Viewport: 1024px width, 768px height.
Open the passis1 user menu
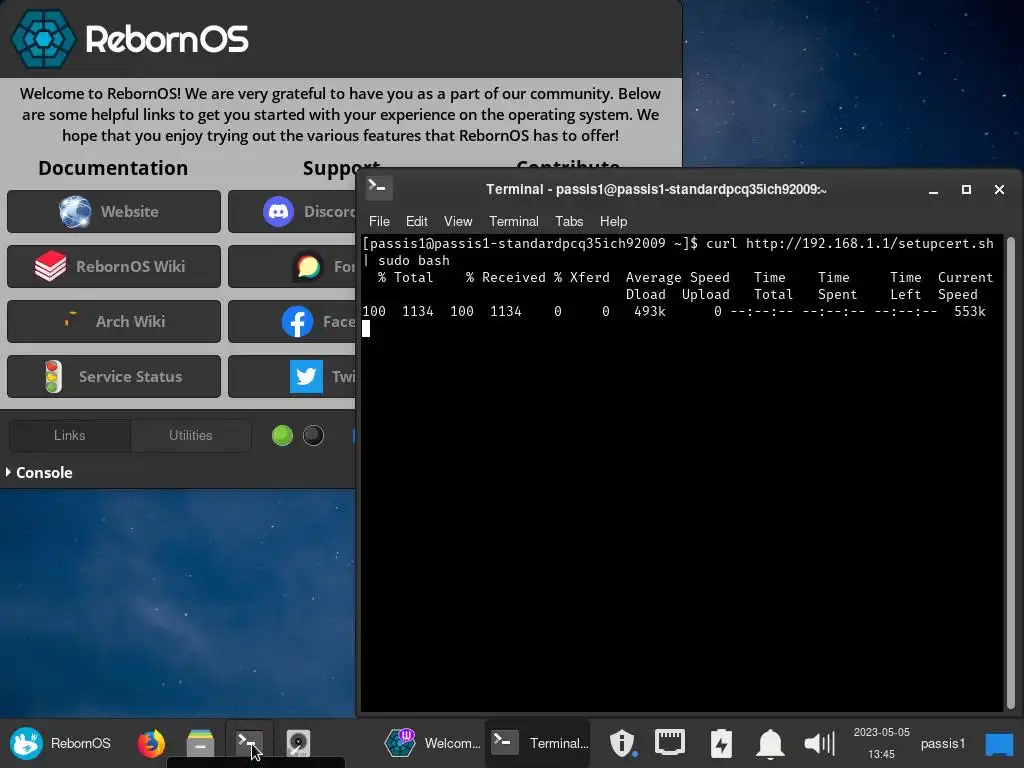click(x=942, y=743)
